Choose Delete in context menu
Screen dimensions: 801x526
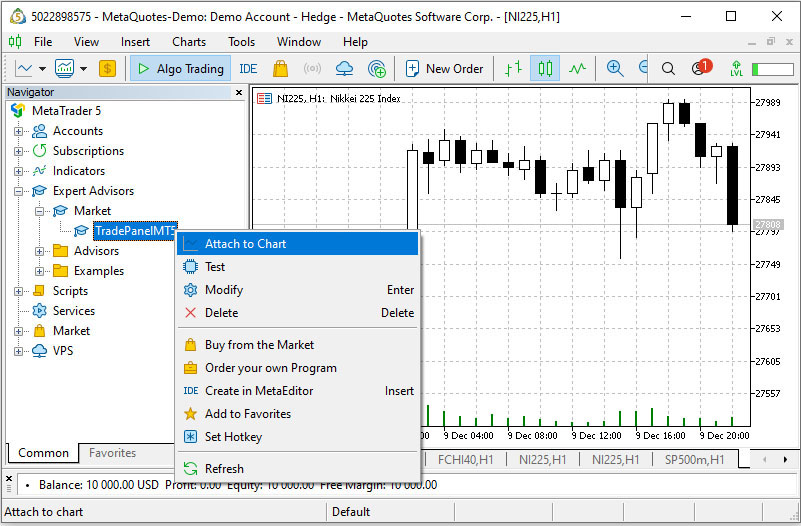point(298,313)
